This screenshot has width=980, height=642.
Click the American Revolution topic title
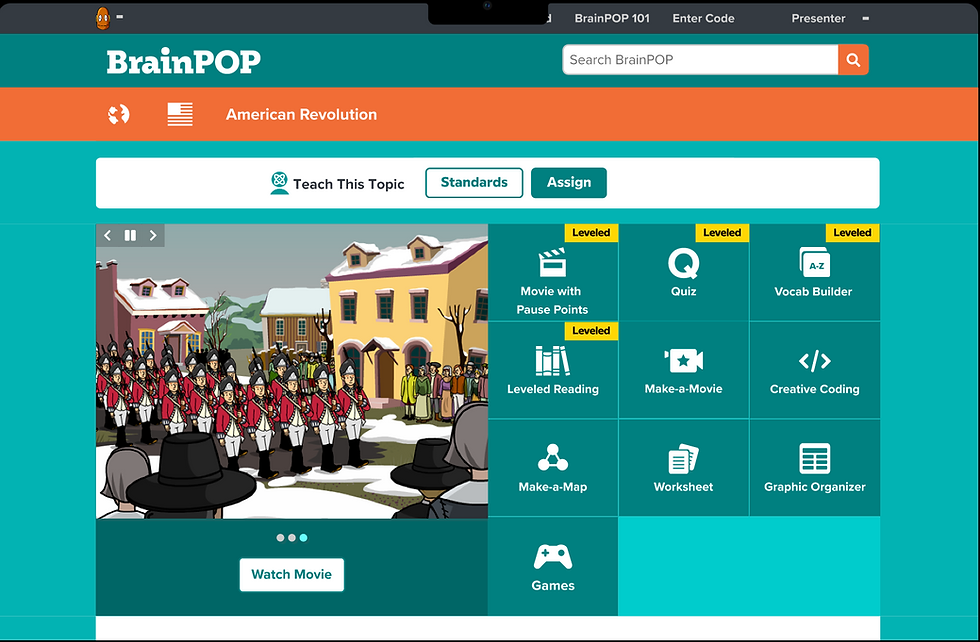[x=301, y=114]
